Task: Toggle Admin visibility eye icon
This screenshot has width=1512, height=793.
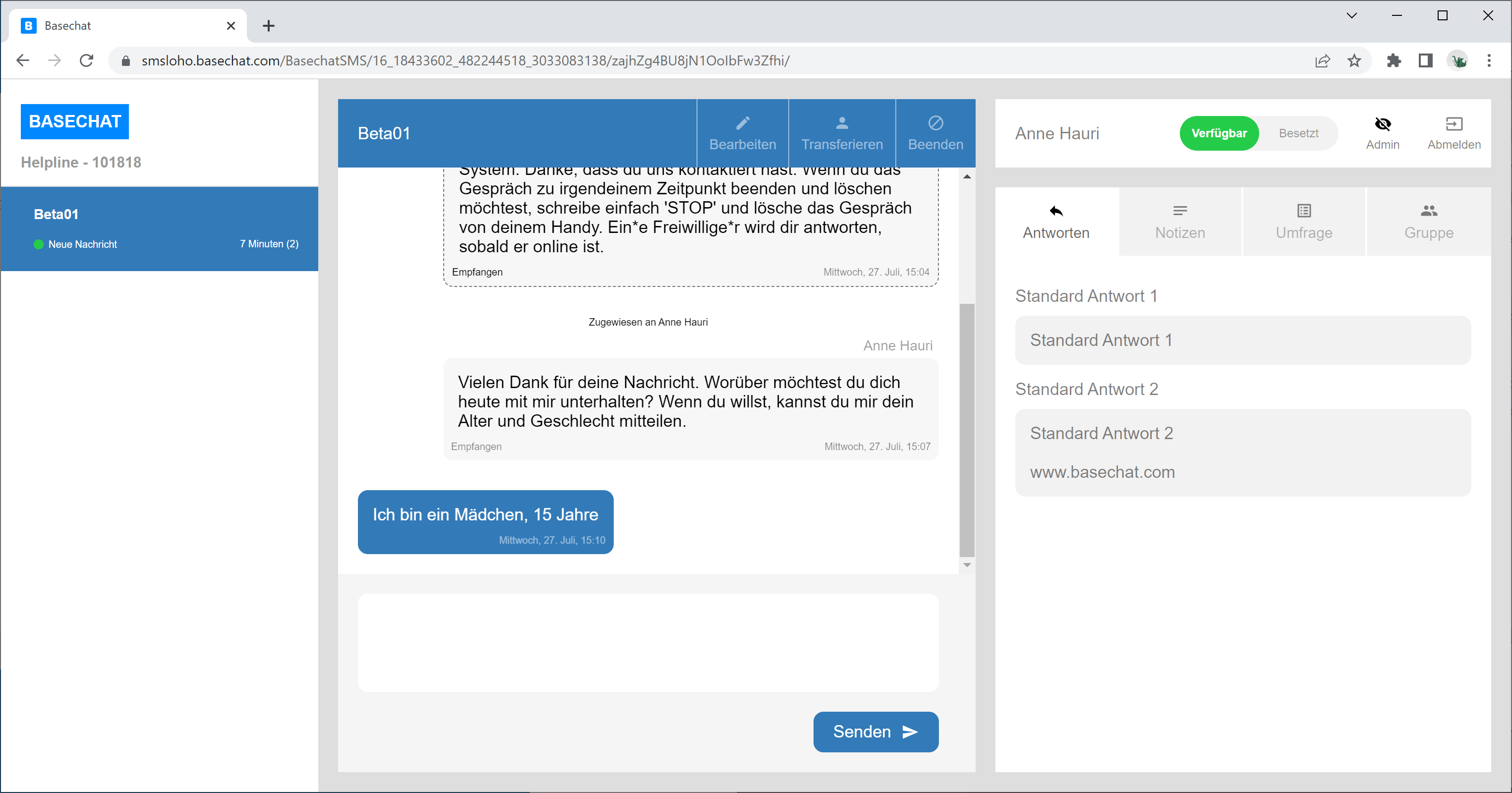Action: (x=1382, y=124)
